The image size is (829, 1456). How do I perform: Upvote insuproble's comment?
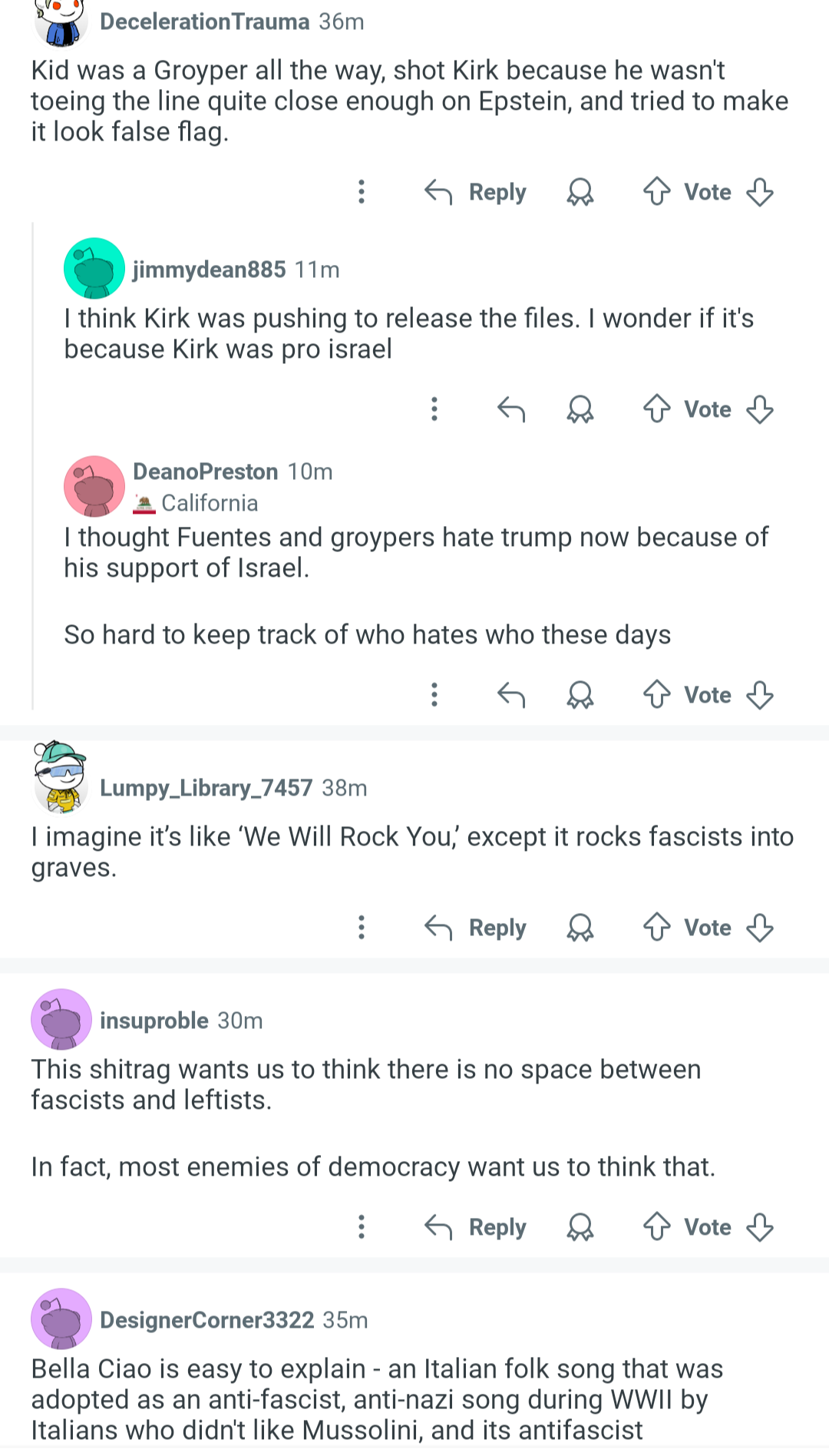(656, 1227)
